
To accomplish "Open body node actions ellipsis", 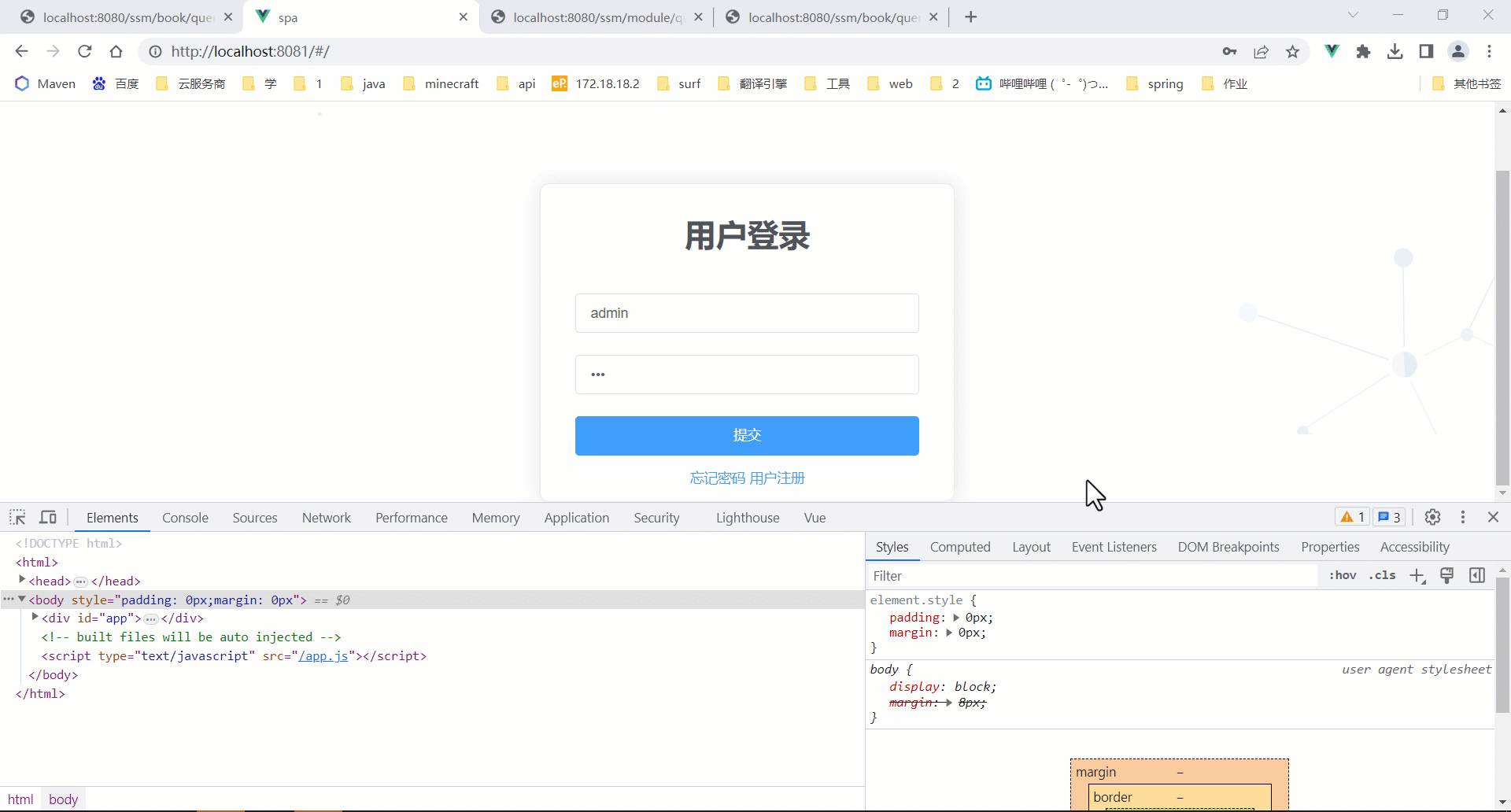I will tap(8, 600).
